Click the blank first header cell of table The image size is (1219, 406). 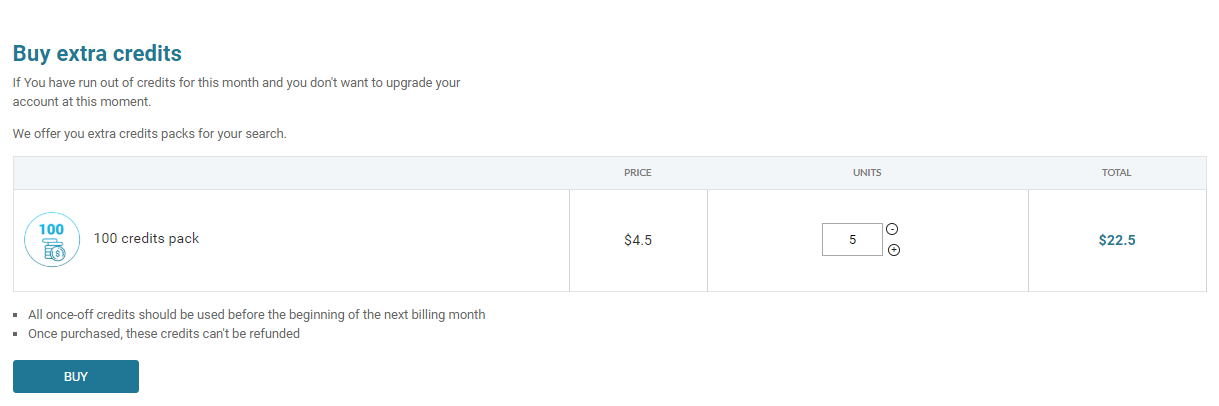click(291, 173)
